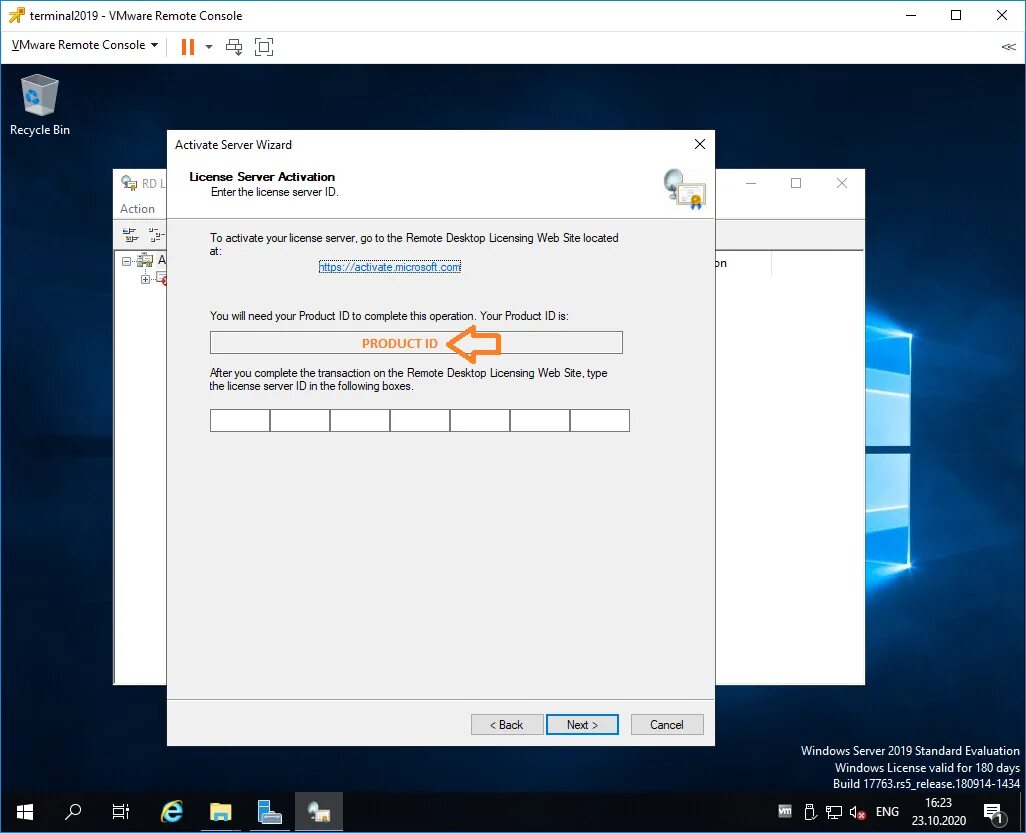
Task: Select the All servers tree icon
Action: click(145, 260)
